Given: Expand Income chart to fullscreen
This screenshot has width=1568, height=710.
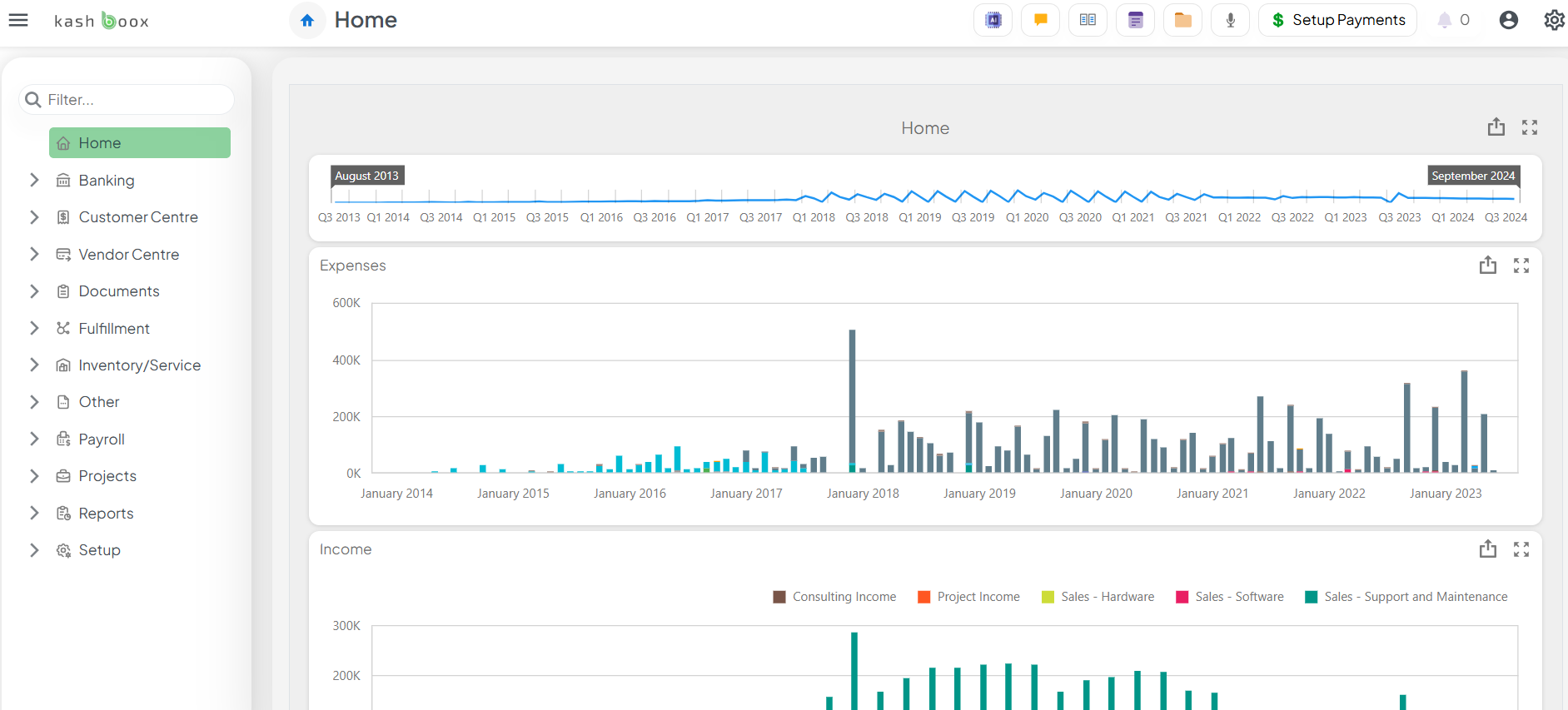Looking at the screenshot, I should (1521, 549).
